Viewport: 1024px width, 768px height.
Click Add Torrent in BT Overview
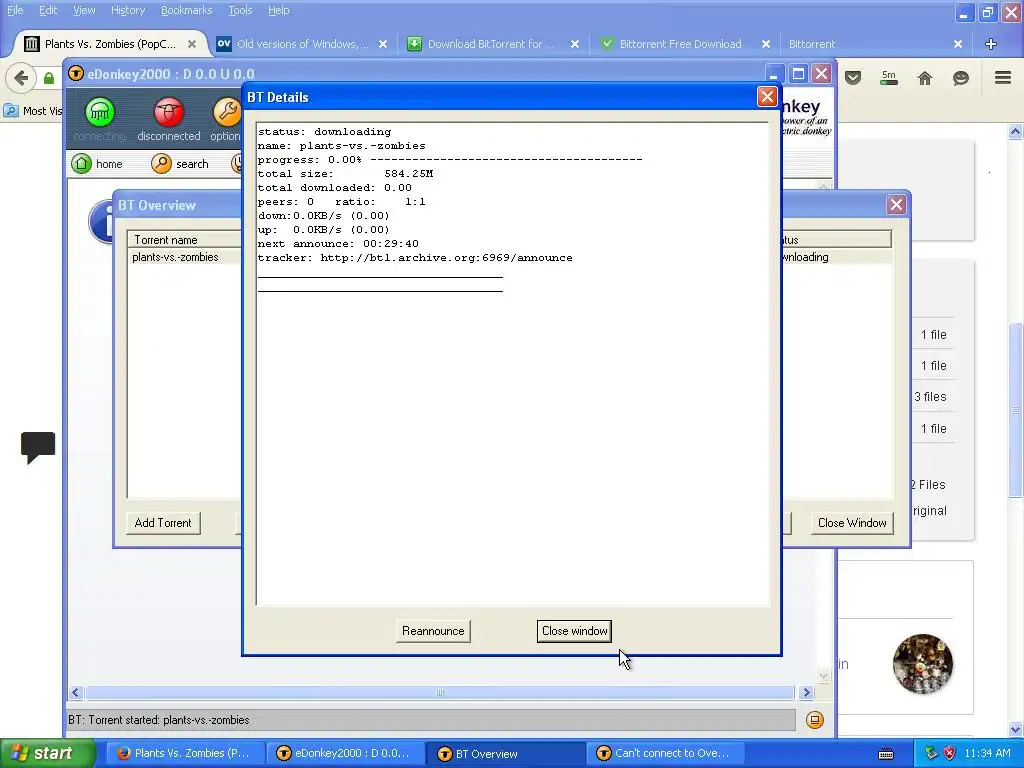(x=163, y=522)
